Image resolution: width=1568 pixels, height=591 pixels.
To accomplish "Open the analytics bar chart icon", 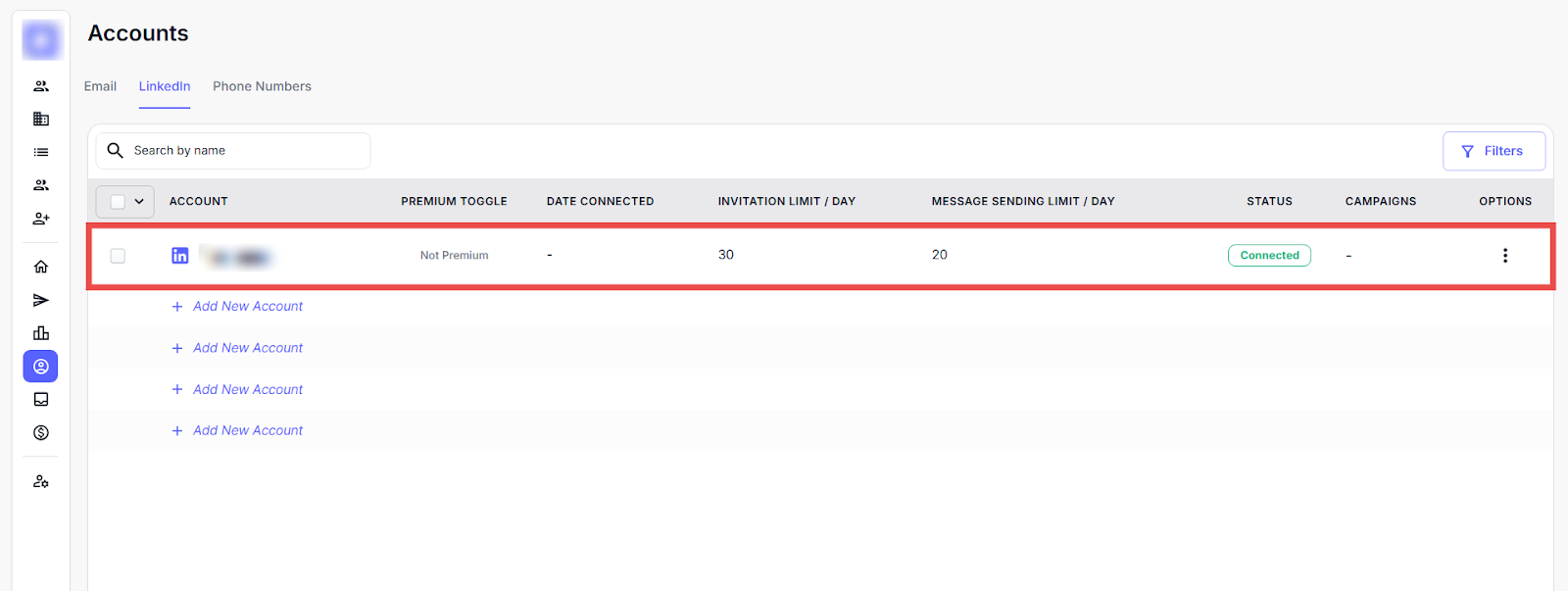I will [x=41, y=333].
